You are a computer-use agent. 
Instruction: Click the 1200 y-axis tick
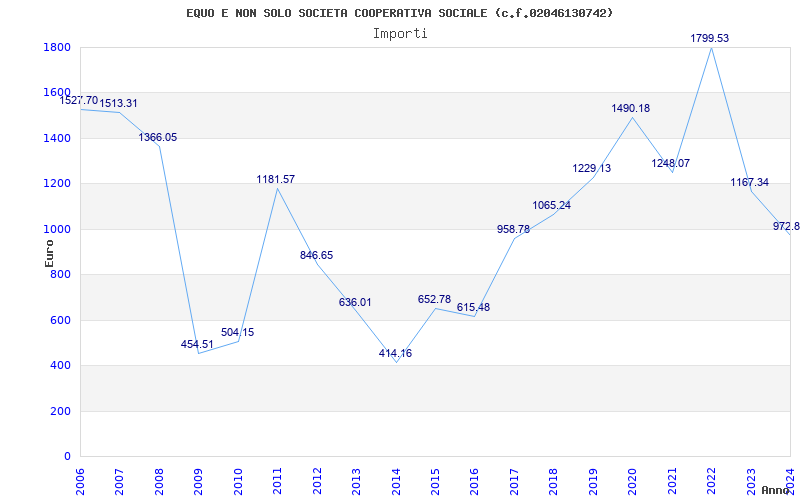[57, 184]
